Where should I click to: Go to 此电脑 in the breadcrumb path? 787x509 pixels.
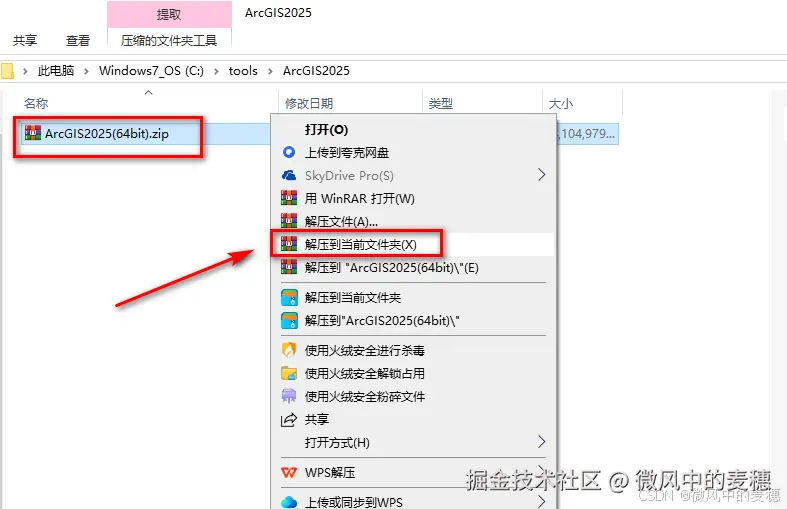coord(56,71)
